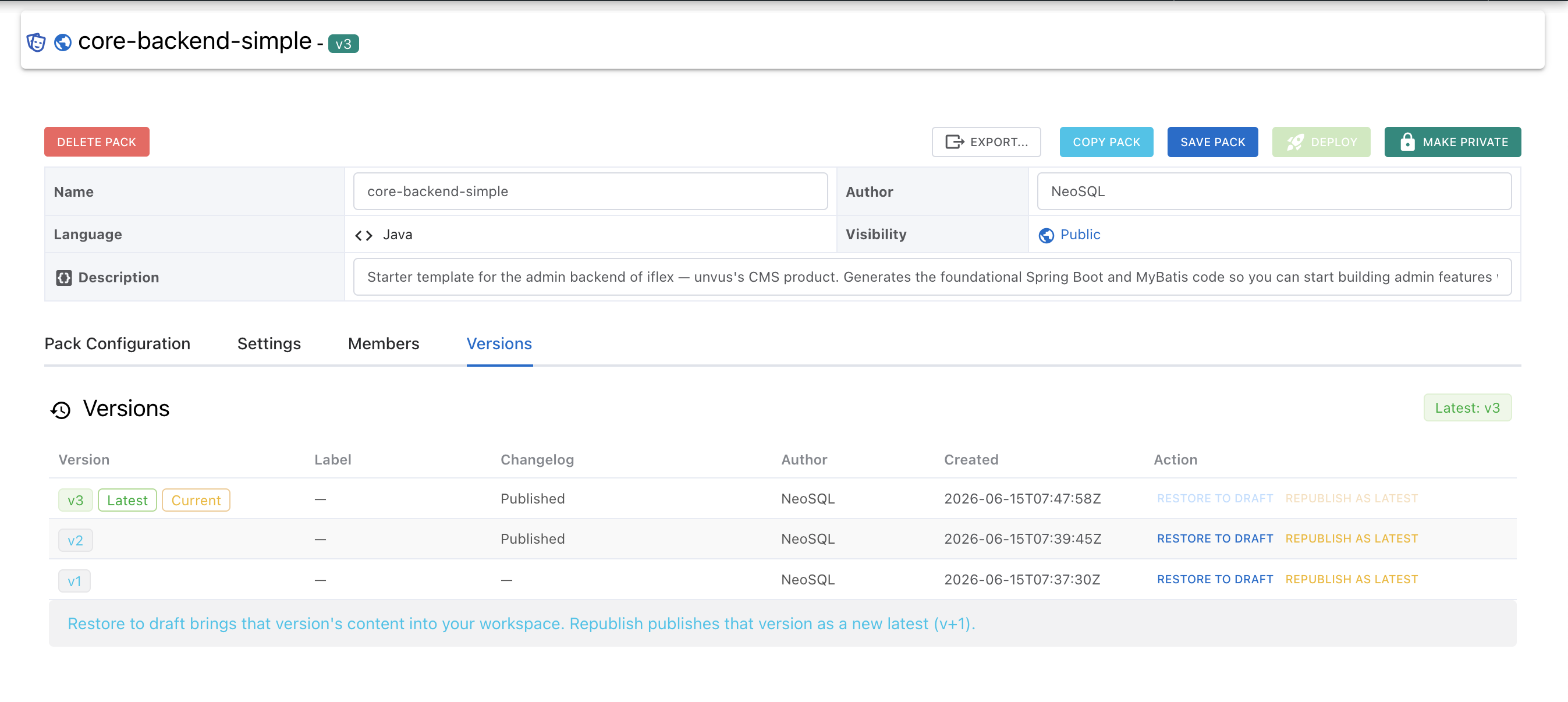
Task: Click the globe icon beside the pack title
Action: [x=63, y=42]
